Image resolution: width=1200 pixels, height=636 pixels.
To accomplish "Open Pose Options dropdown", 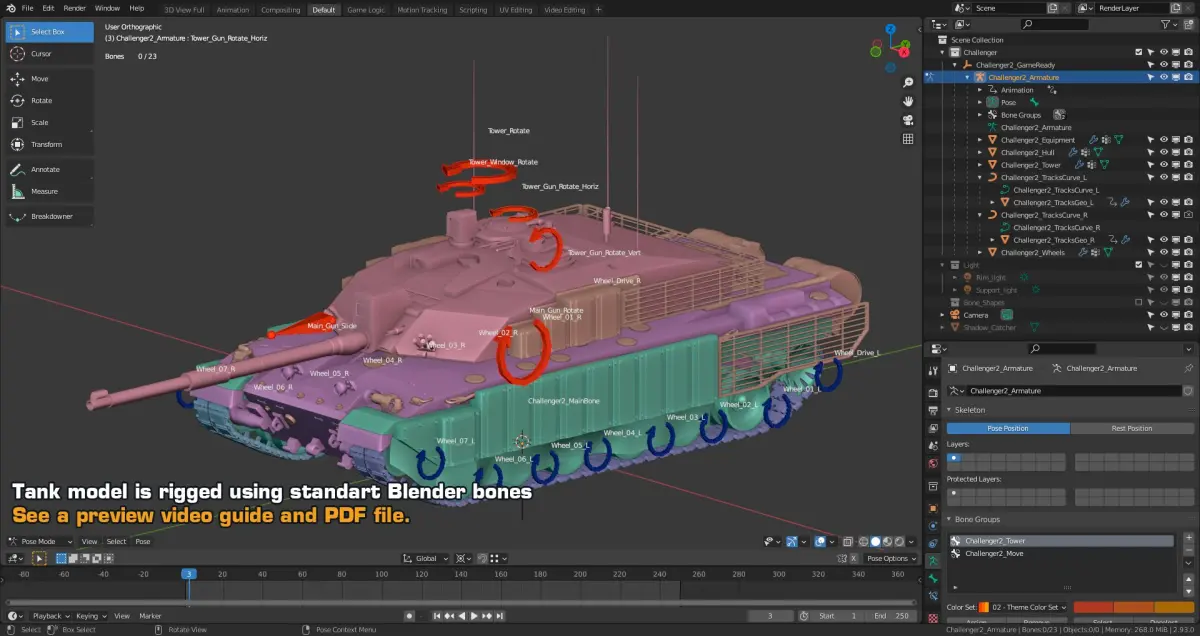I will tap(890, 558).
